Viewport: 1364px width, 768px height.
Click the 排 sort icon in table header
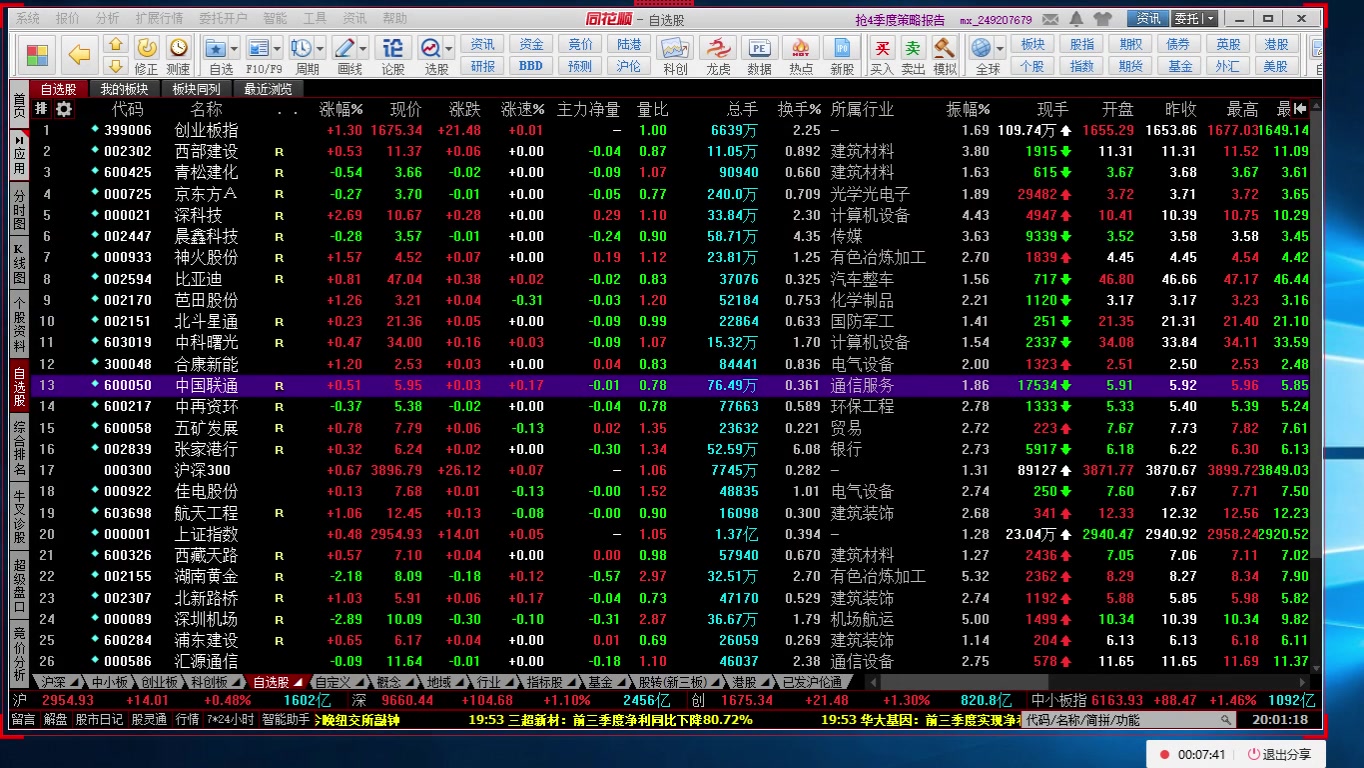coord(42,109)
